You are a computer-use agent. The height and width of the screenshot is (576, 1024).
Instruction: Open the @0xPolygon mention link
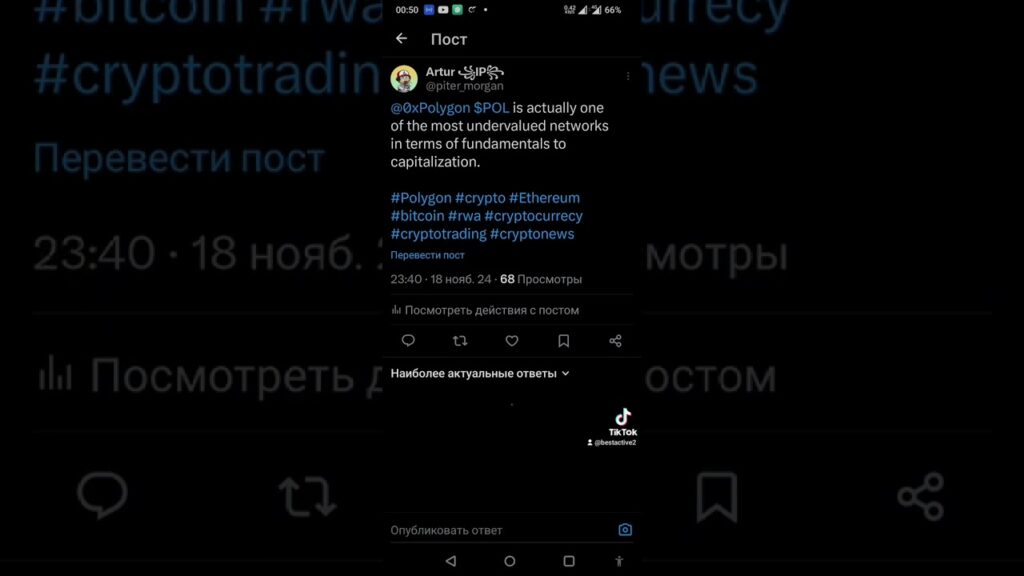(x=430, y=108)
